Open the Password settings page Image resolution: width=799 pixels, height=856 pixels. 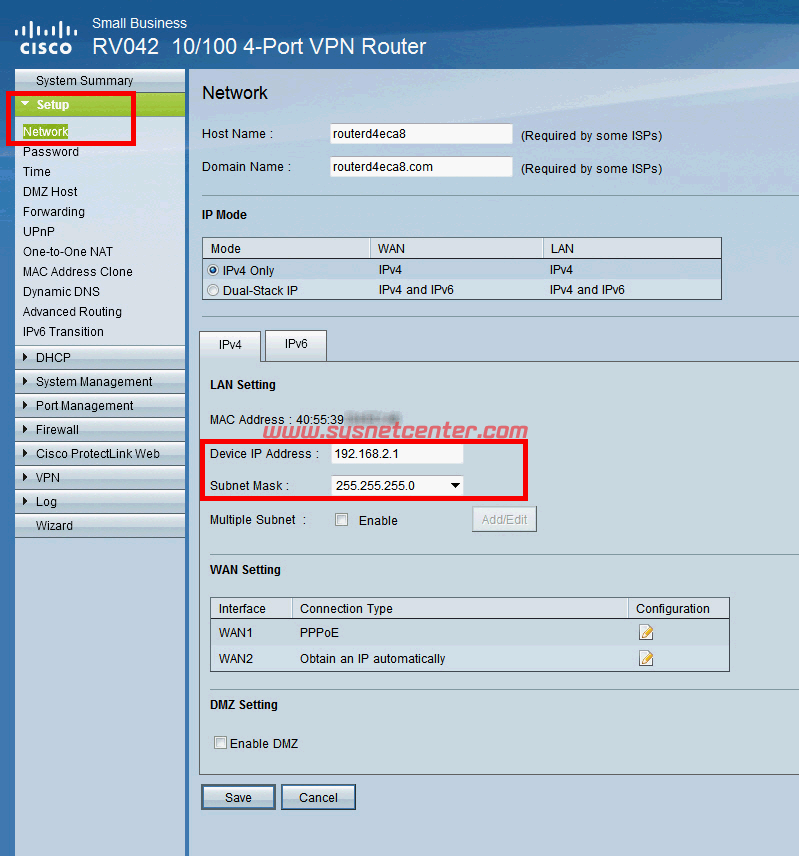pos(51,152)
